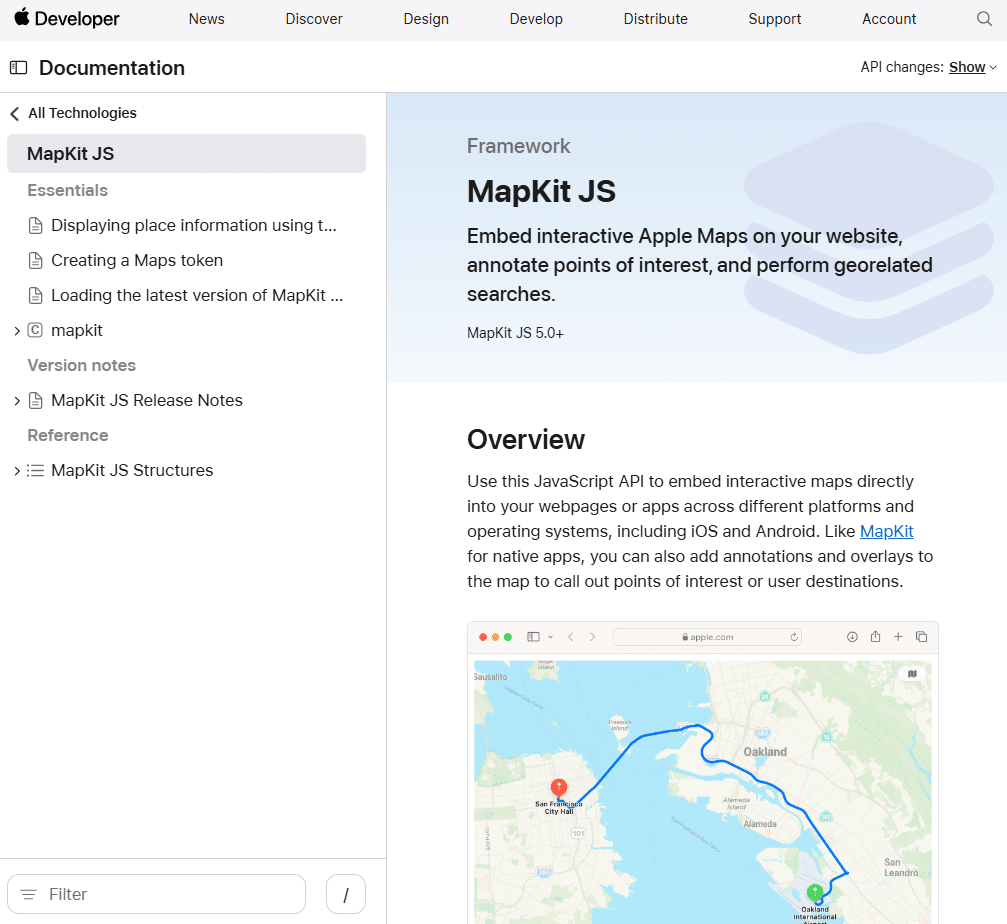
Task: Click the Apple Developer logo
Action: (x=67, y=19)
